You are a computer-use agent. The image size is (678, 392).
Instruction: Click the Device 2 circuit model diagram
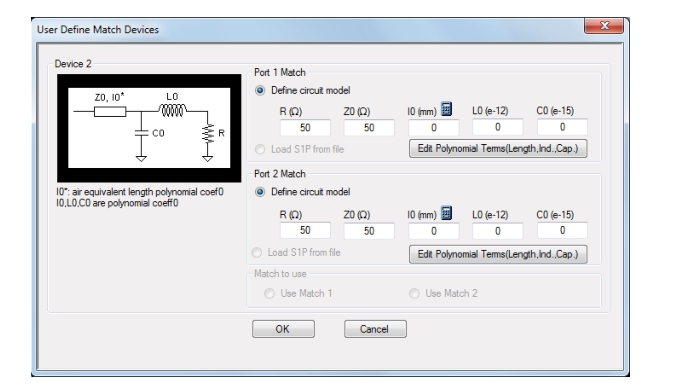pyautogui.click(x=149, y=128)
